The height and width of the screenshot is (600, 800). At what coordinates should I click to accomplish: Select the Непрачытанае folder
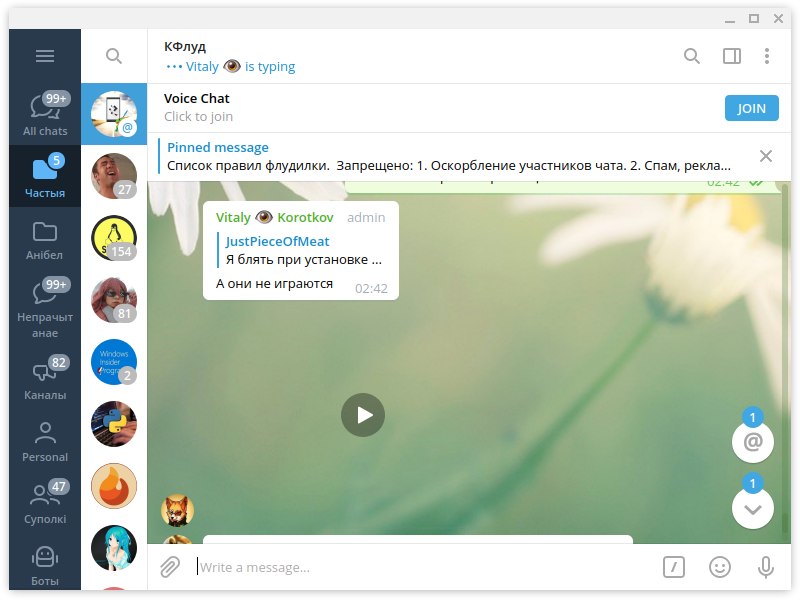pyautogui.click(x=45, y=309)
